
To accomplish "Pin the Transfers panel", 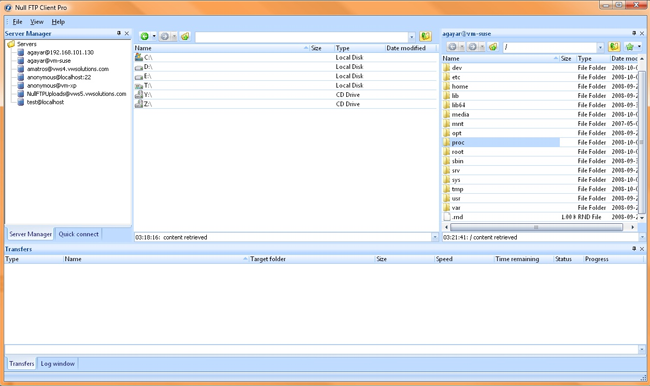I will tap(634, 249).
